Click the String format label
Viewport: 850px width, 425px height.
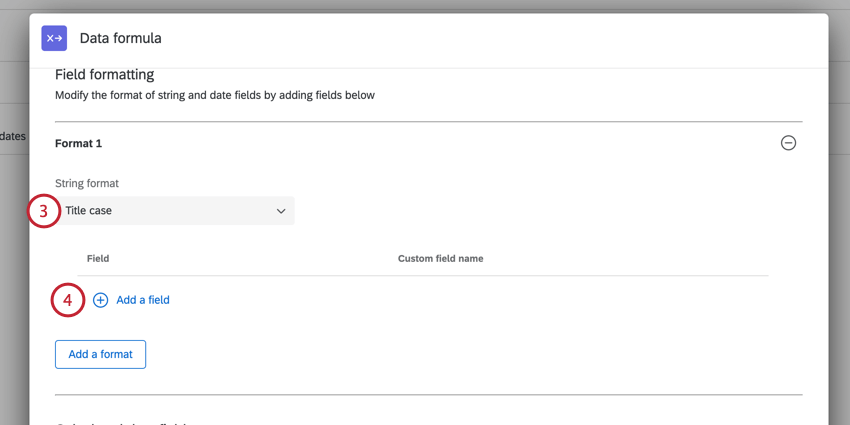(87, 184)
